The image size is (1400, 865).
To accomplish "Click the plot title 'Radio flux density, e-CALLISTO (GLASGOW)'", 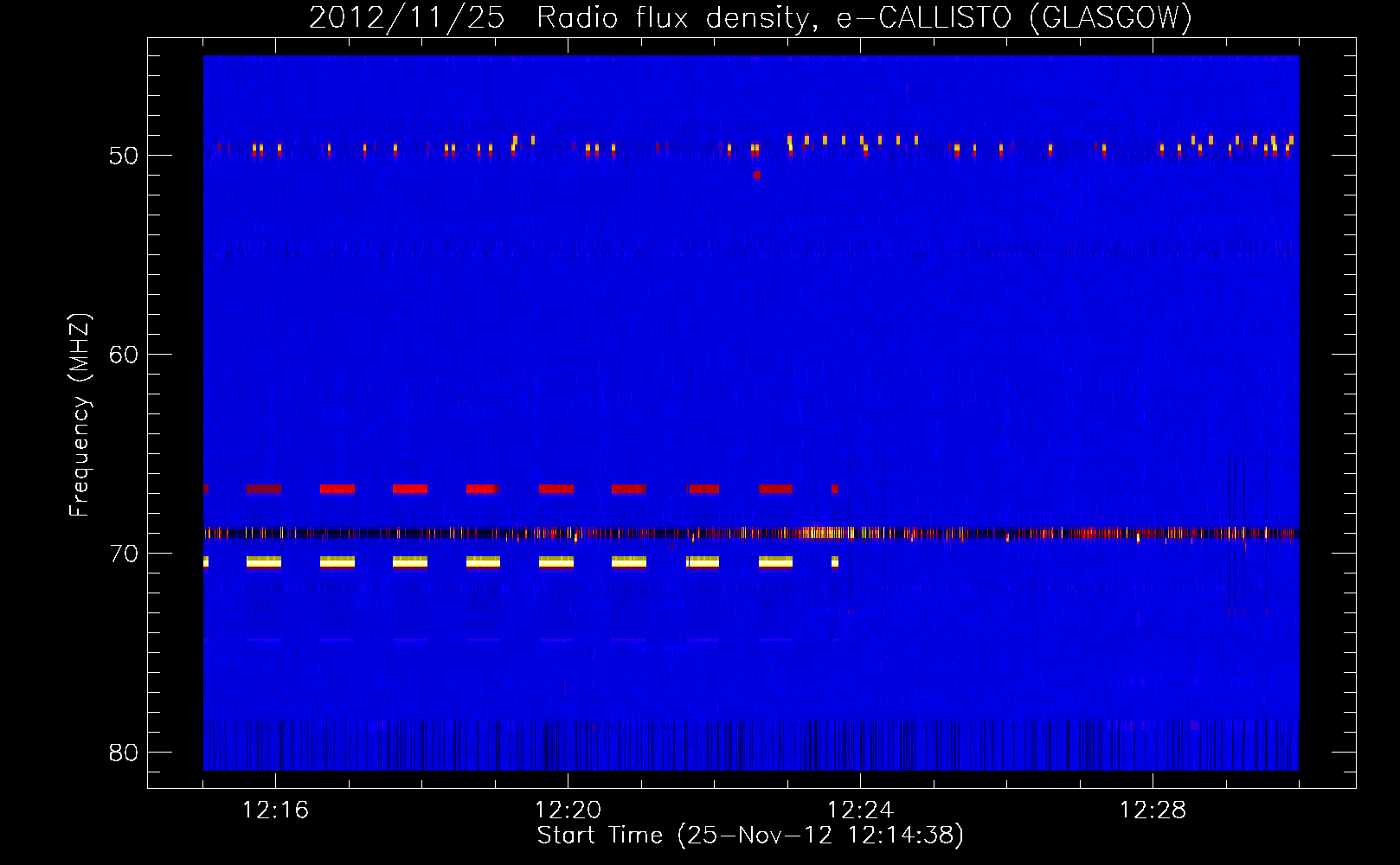I will pos(864,17).
